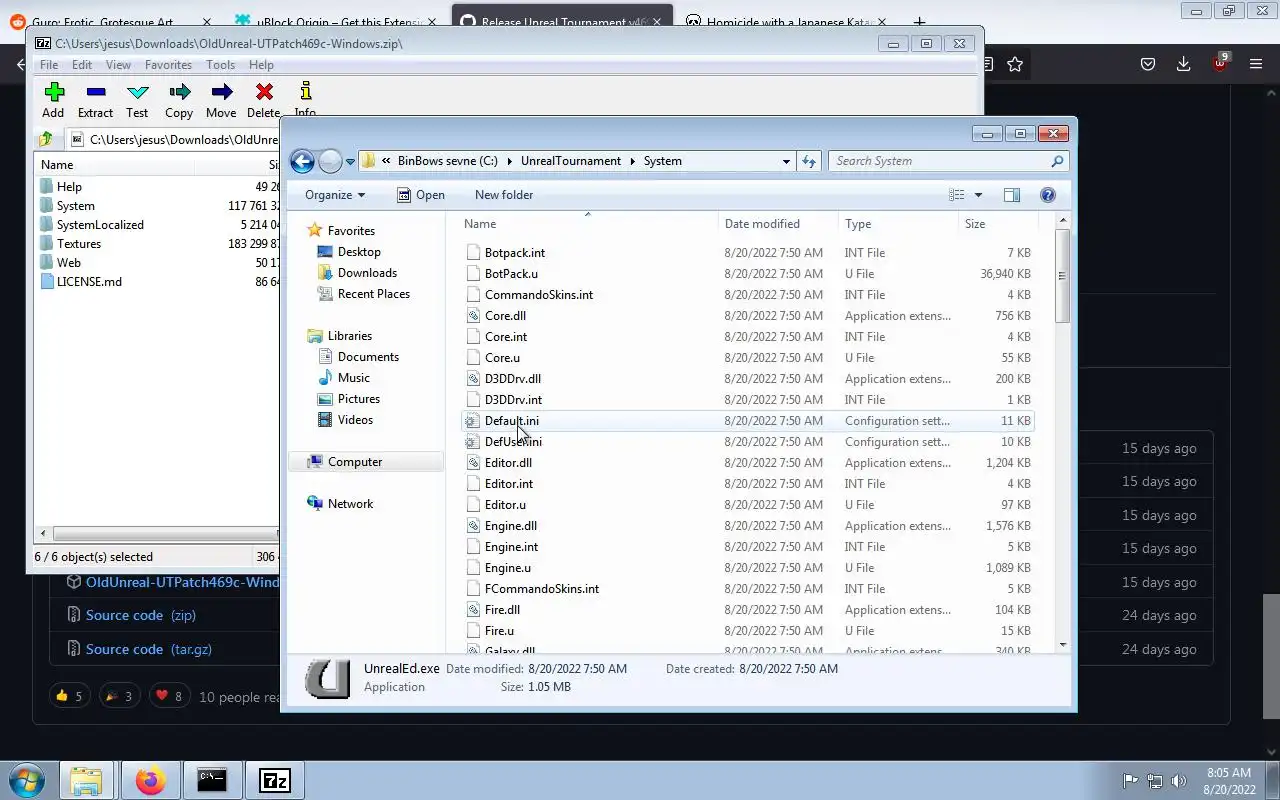Image resolution: width=1280 pixels, height=800 pixels.
Task: Expand the address bar history dropdown
Action: [x=786, y=161]
